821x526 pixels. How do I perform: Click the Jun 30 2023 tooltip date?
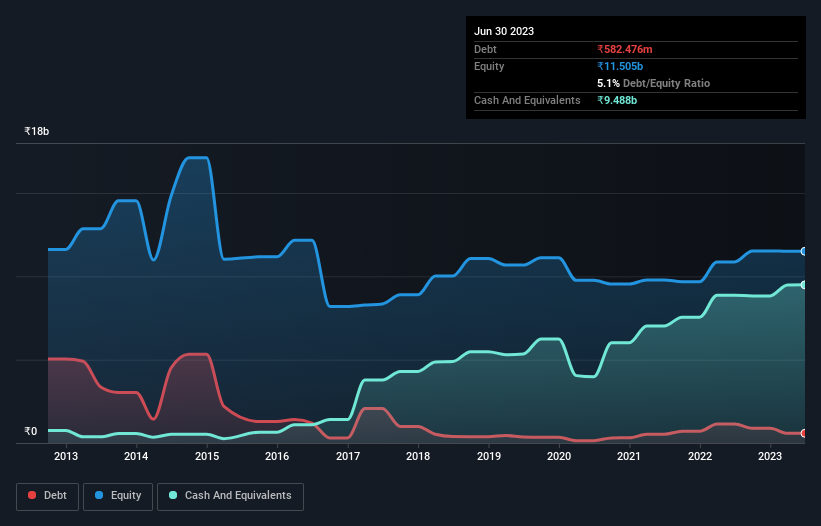504,31
